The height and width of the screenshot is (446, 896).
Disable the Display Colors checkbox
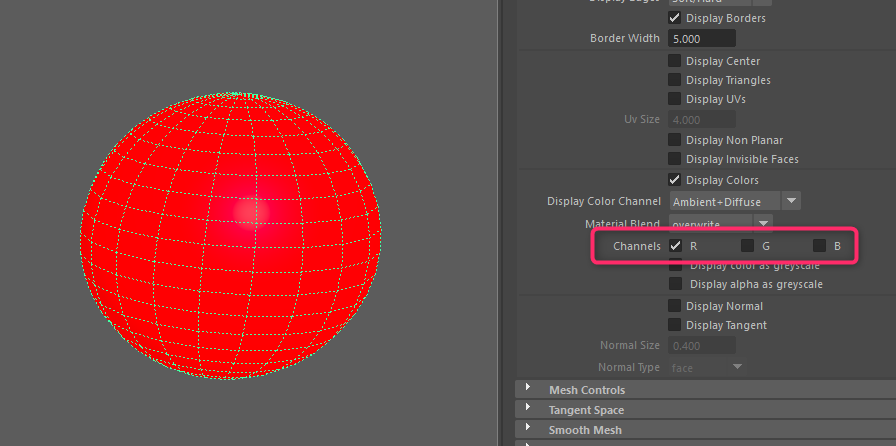point(675,180)
